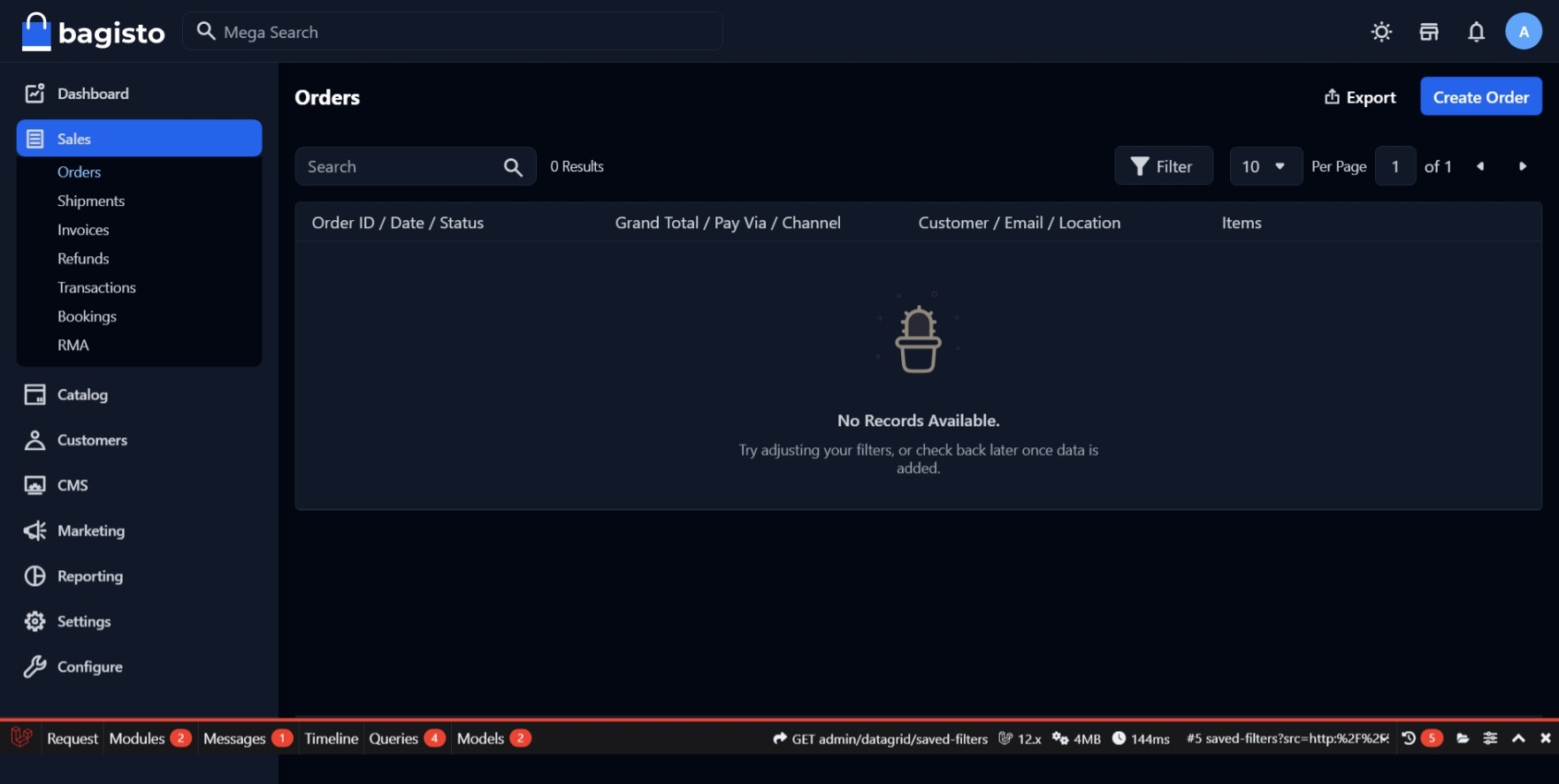Go to previous page arrow
Image resolution: width=1559 pixels, height=784 pixels.
1479,166
